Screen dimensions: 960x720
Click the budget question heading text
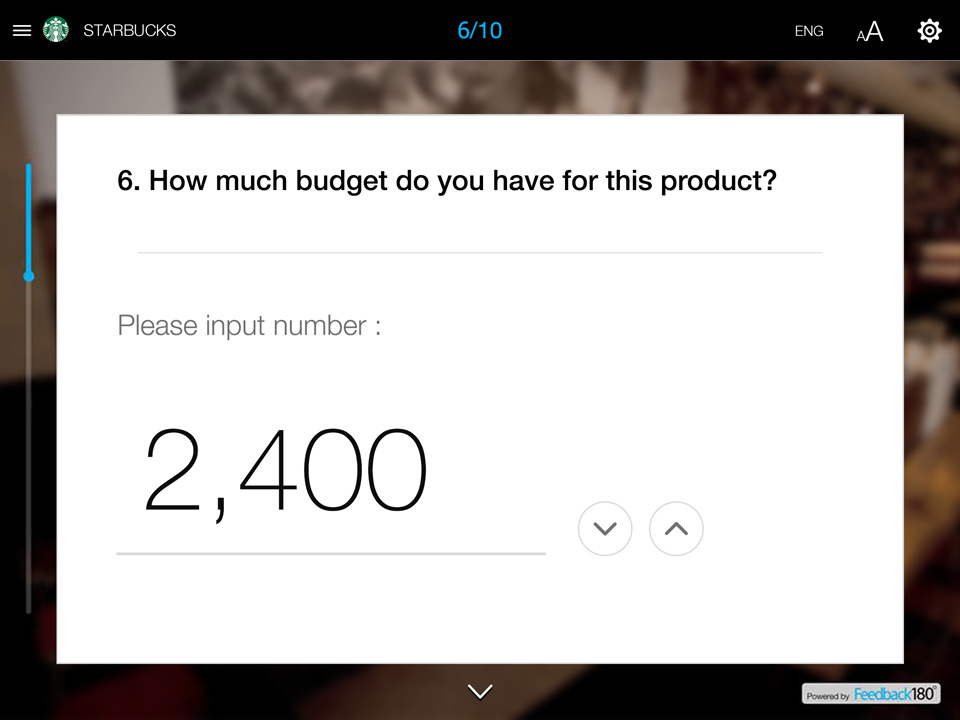click(x=448, y=181)
